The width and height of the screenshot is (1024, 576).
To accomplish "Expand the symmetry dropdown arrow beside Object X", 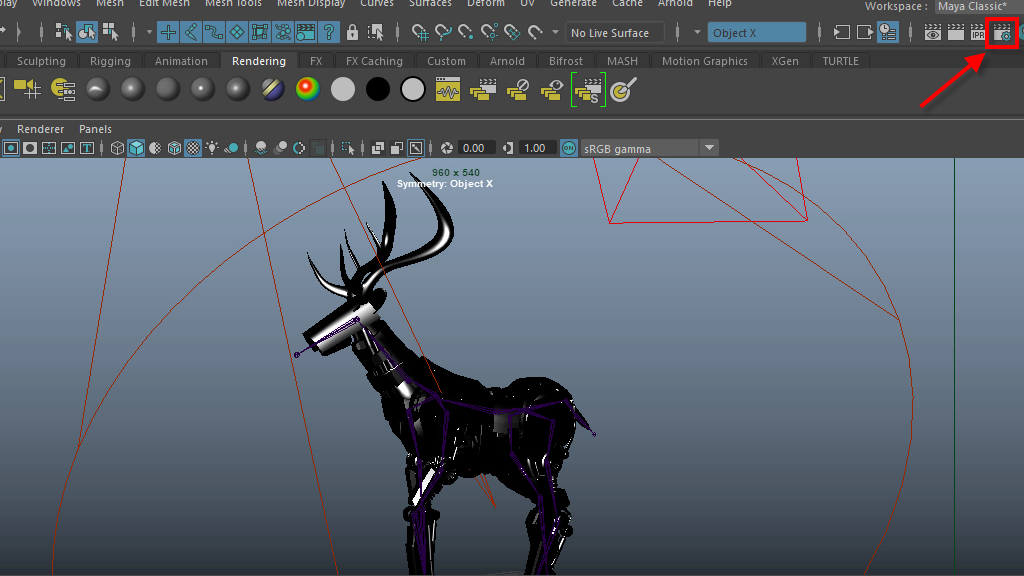I will click(697, 32).
